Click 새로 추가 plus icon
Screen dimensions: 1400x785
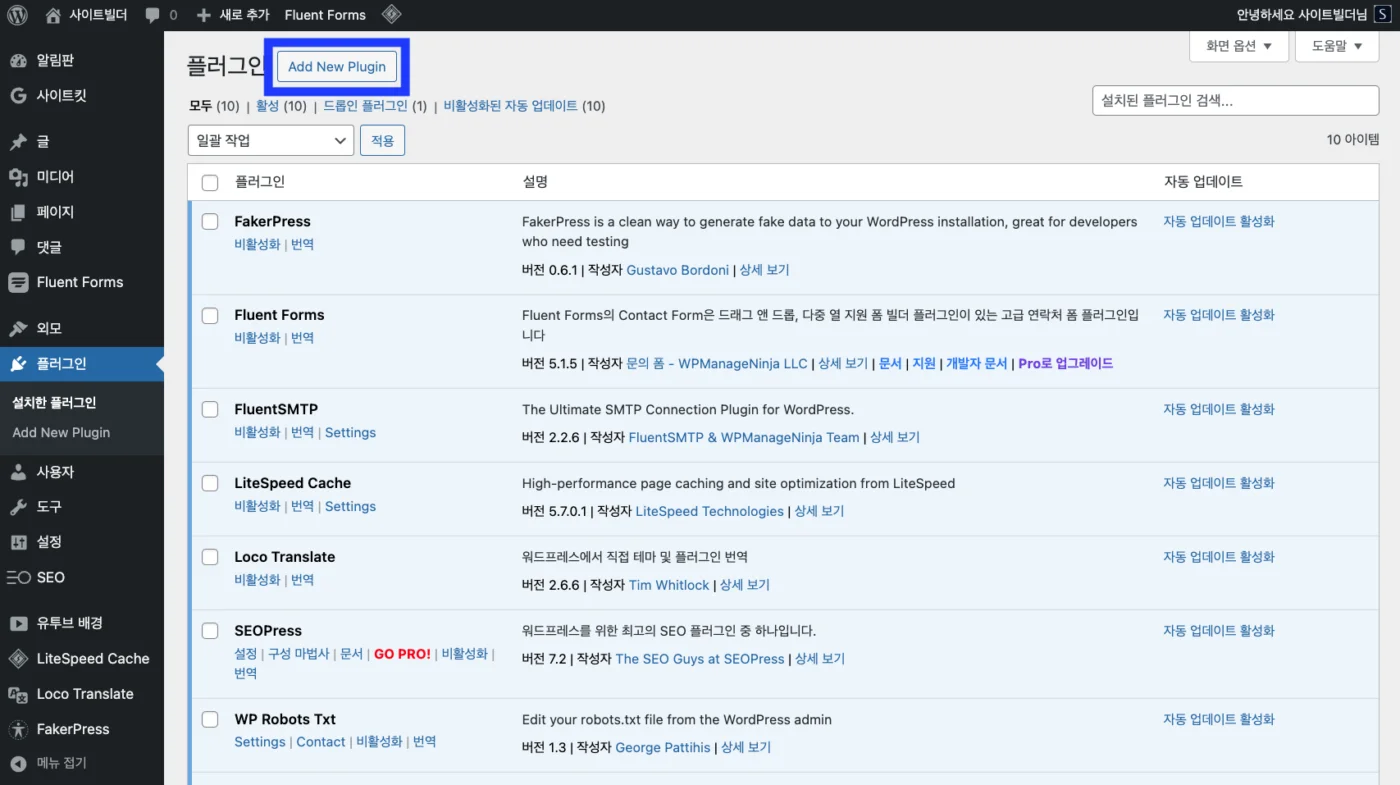tap(204, 15)
